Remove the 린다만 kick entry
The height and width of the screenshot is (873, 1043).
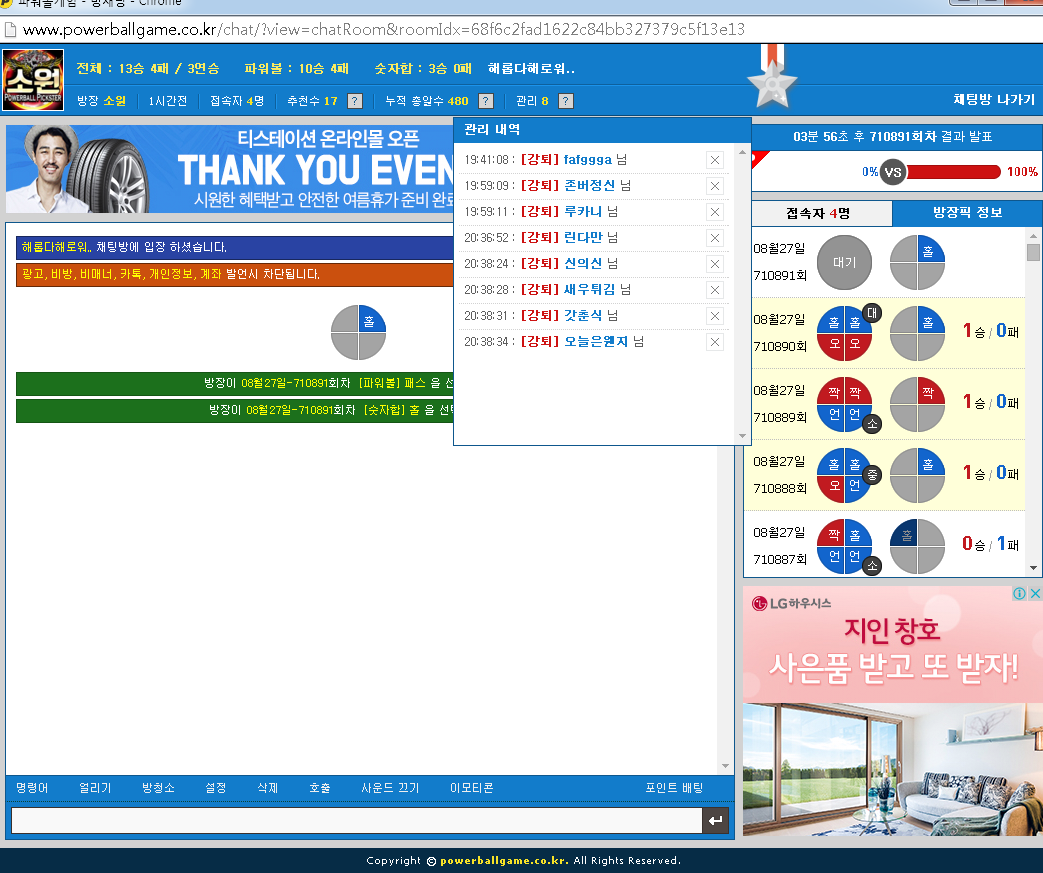point(714,238)
